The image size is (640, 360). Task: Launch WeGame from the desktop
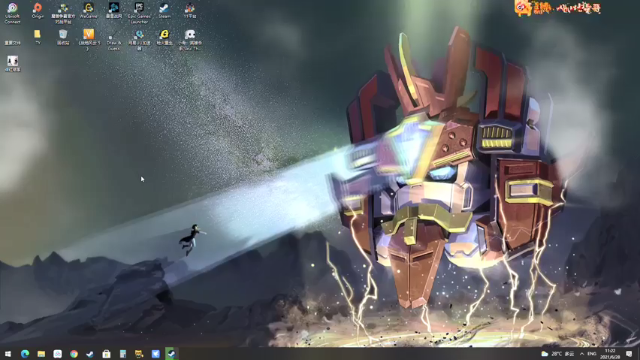point(88,11)
